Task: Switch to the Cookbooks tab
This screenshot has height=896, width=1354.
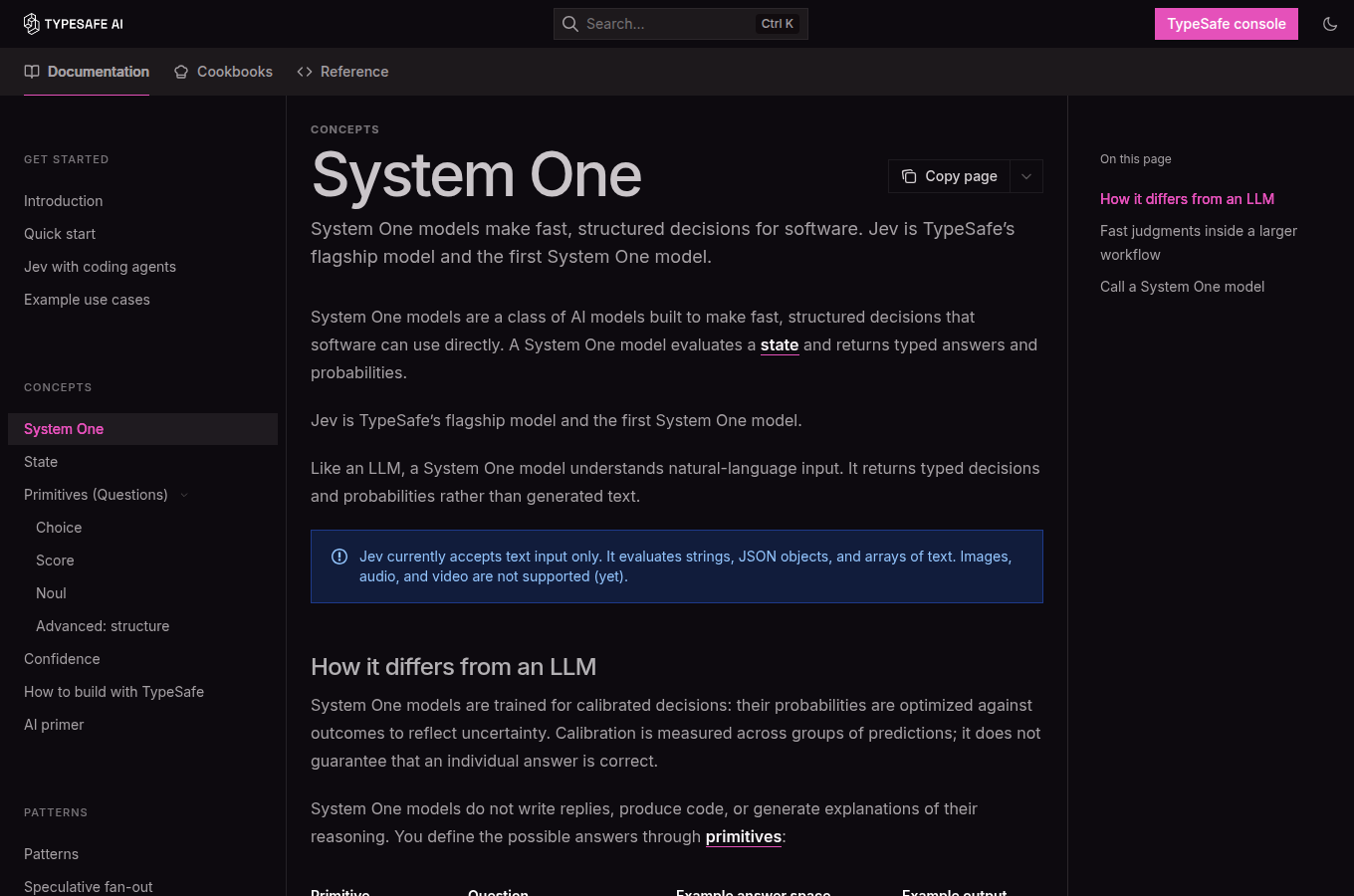Action: tap(223, 72)
